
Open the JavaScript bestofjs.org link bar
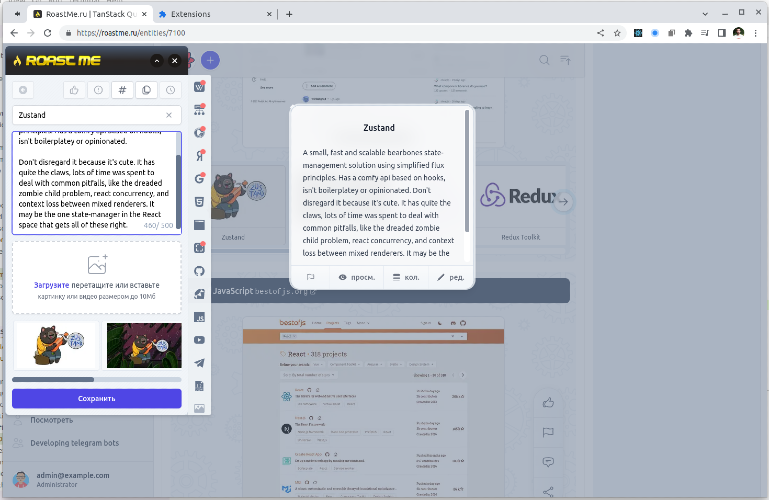pos(391,291)
